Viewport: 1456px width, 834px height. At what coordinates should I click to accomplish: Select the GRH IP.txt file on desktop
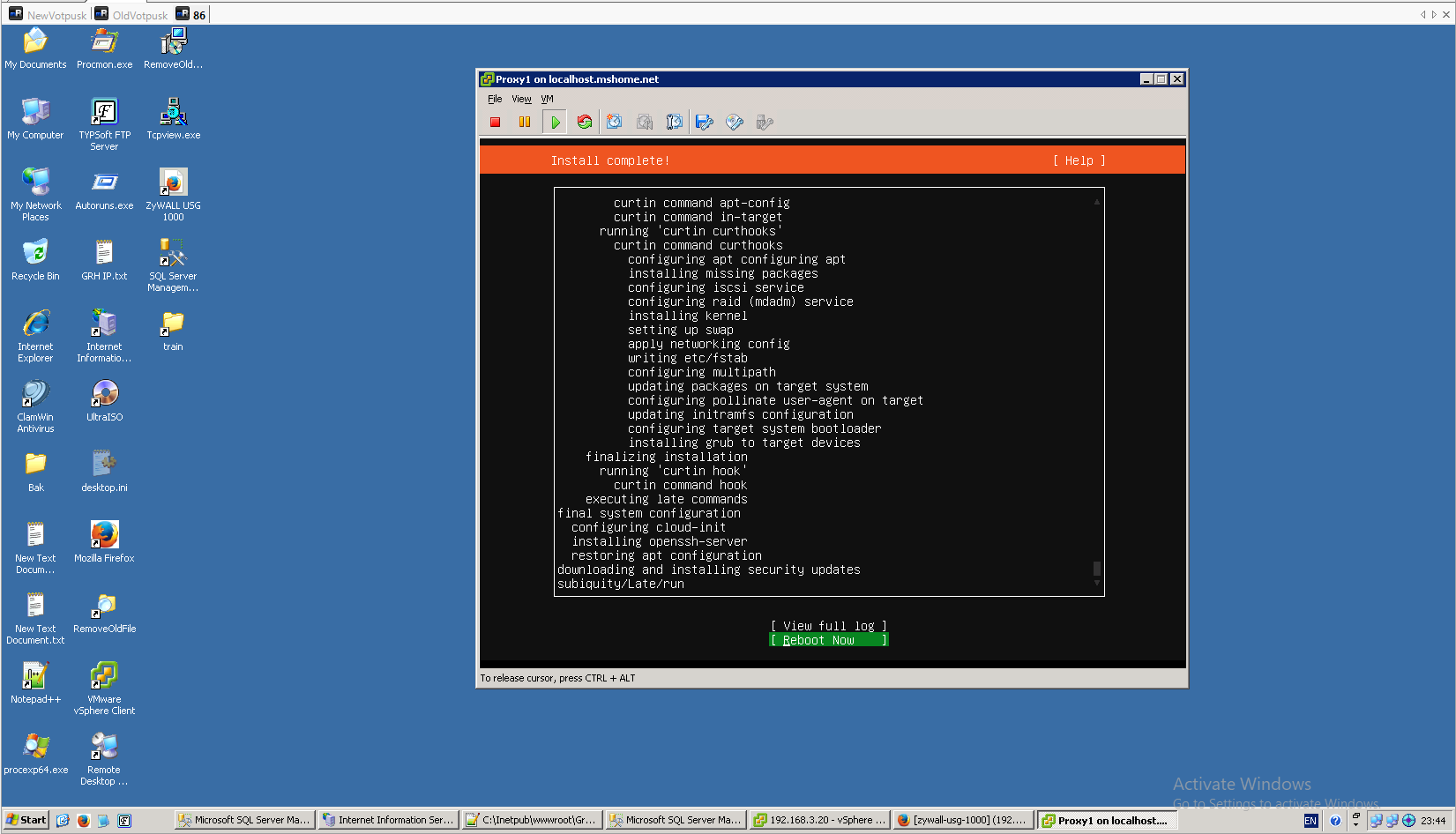click(105, 260)
